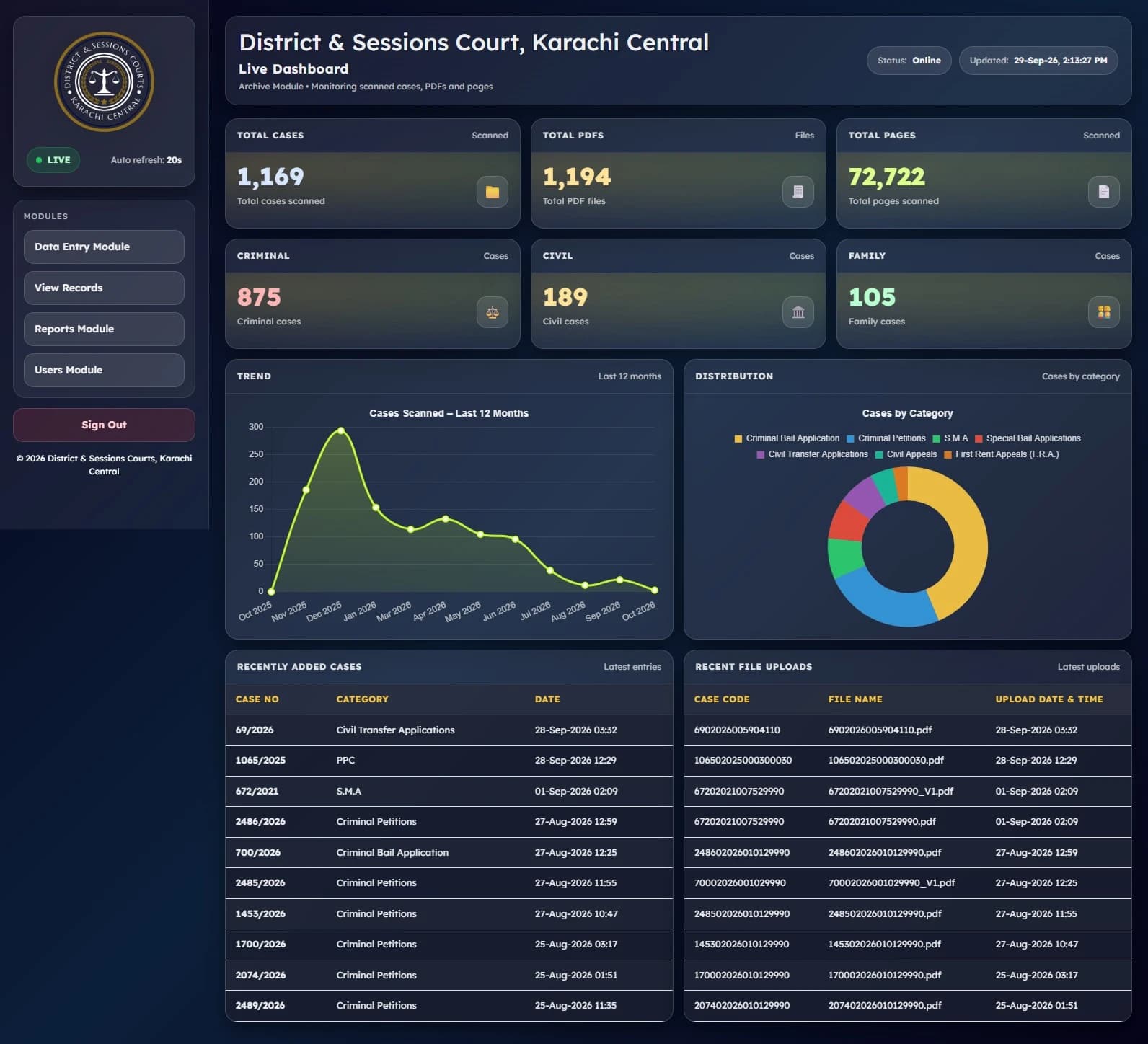
Task: Click the document icon in Total PDFs card
Action: pyautogui.click(x=798, y=192)
